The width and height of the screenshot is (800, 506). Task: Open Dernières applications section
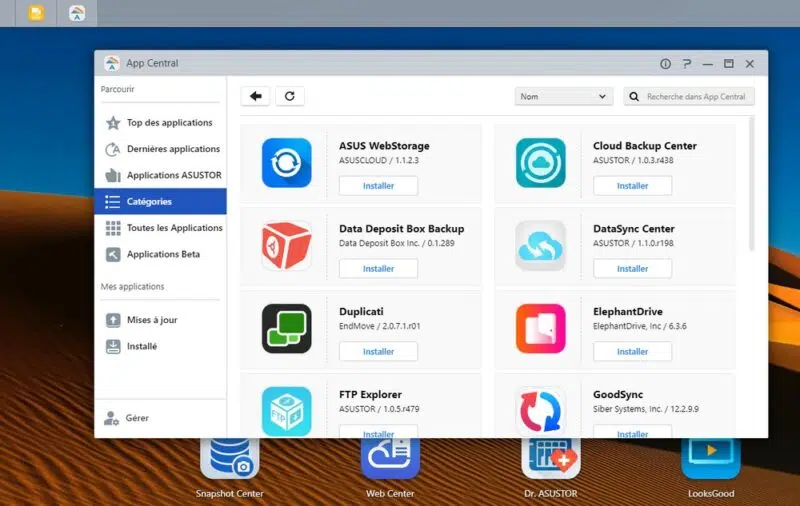click(160, 149)
